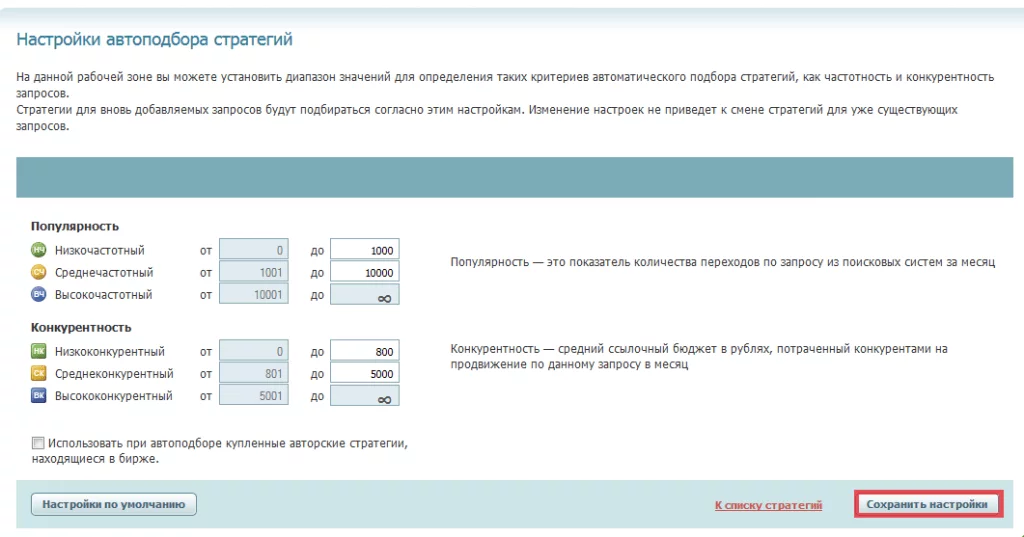
Task: Click the Низкочастотный label
Action: pos(100,250)
